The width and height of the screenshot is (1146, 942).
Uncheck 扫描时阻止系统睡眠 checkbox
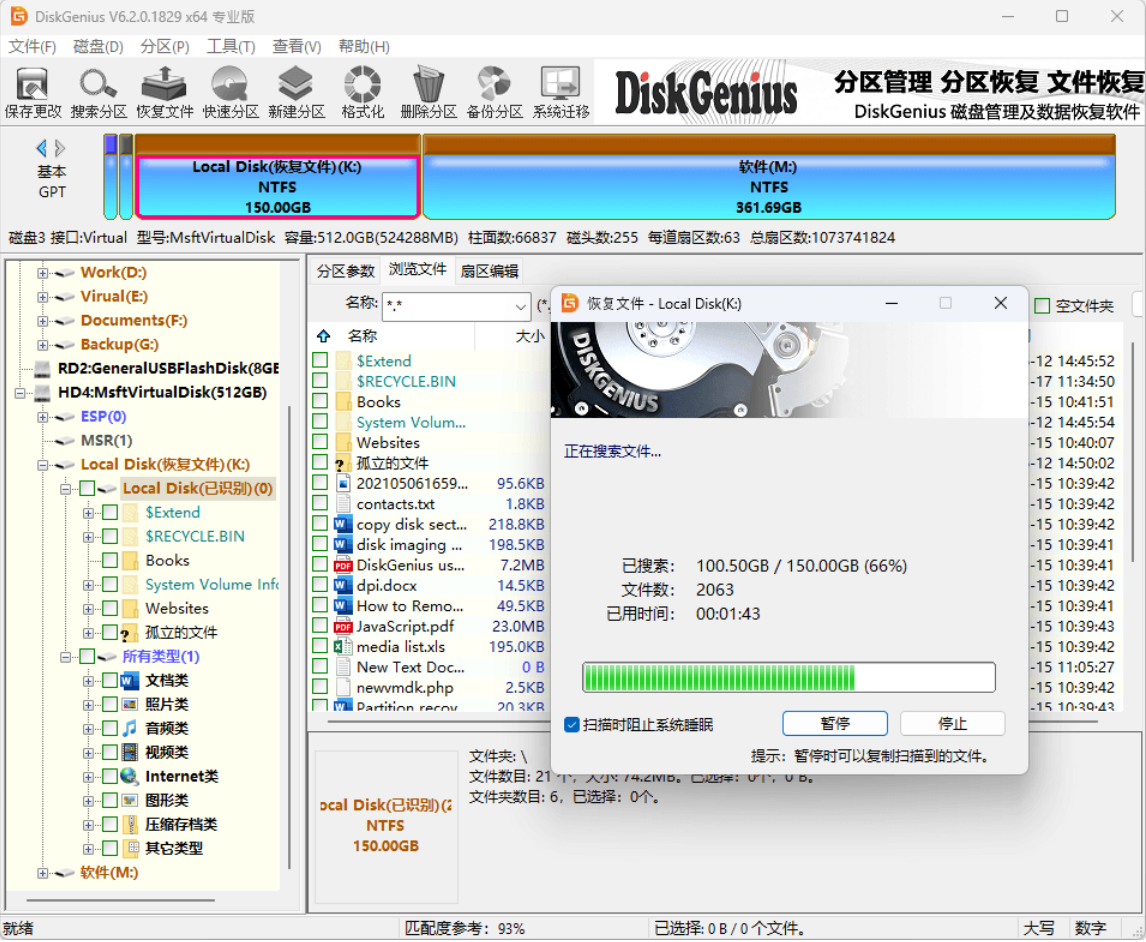(x=572, y=724)
